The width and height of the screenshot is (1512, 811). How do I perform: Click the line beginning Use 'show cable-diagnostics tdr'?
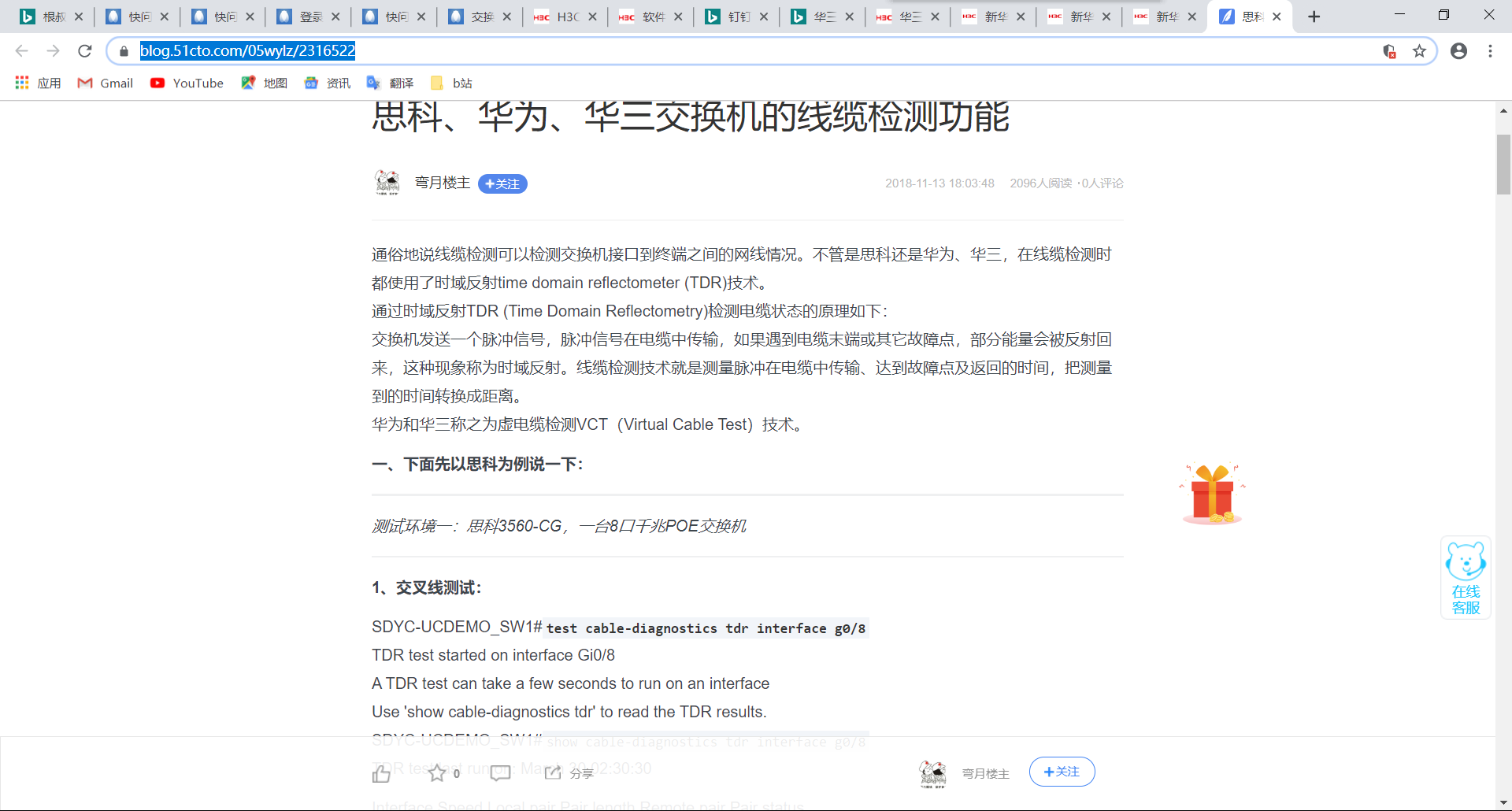click(x=569, y=712)
